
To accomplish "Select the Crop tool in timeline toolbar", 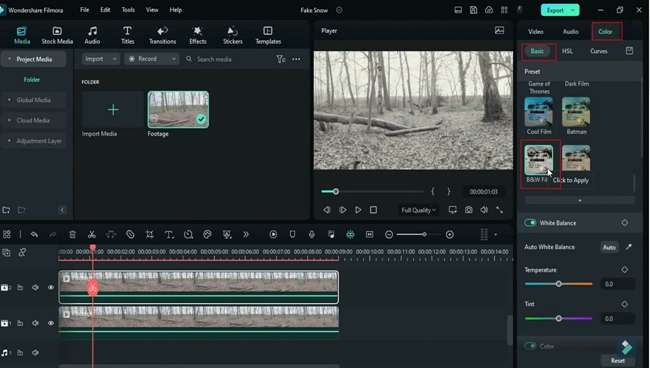I will click(150, 235).
